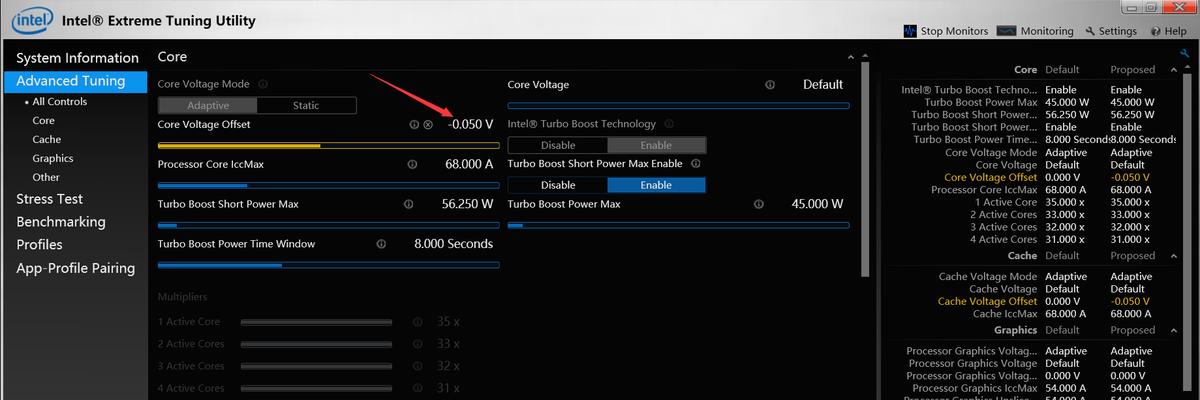
Task: Disable Intel Turbo Boost Technology
Action: 558,146
